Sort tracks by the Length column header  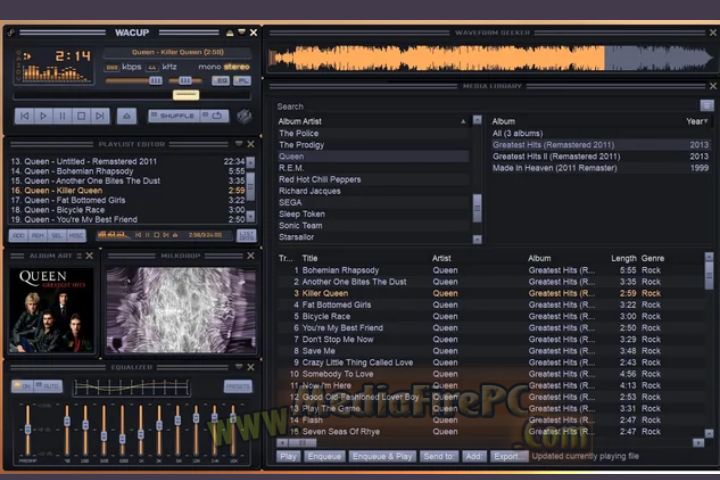tap(624, 258)
